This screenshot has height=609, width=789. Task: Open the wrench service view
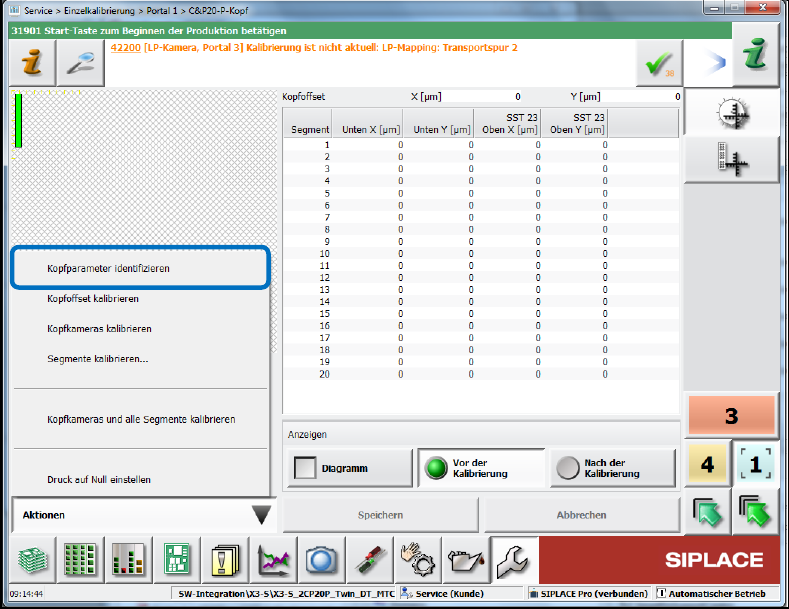(x=514, y=559)
